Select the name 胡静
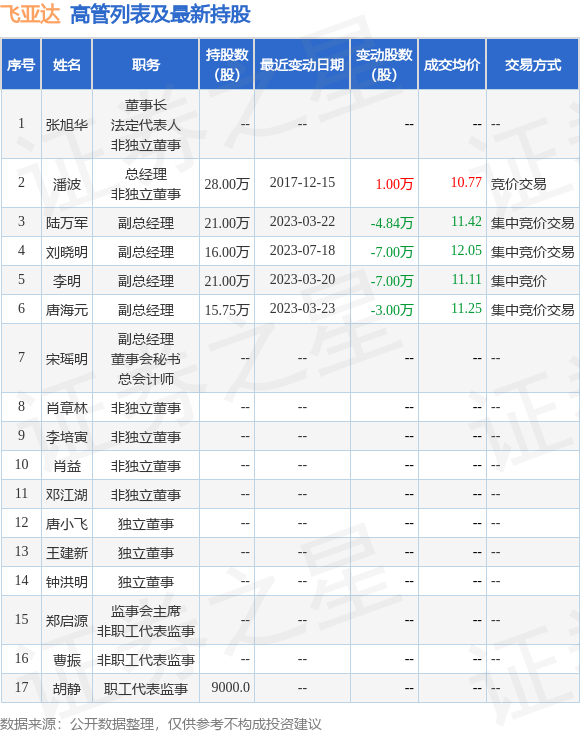Screen dimensions: 580x733 (x=67, y=689)
